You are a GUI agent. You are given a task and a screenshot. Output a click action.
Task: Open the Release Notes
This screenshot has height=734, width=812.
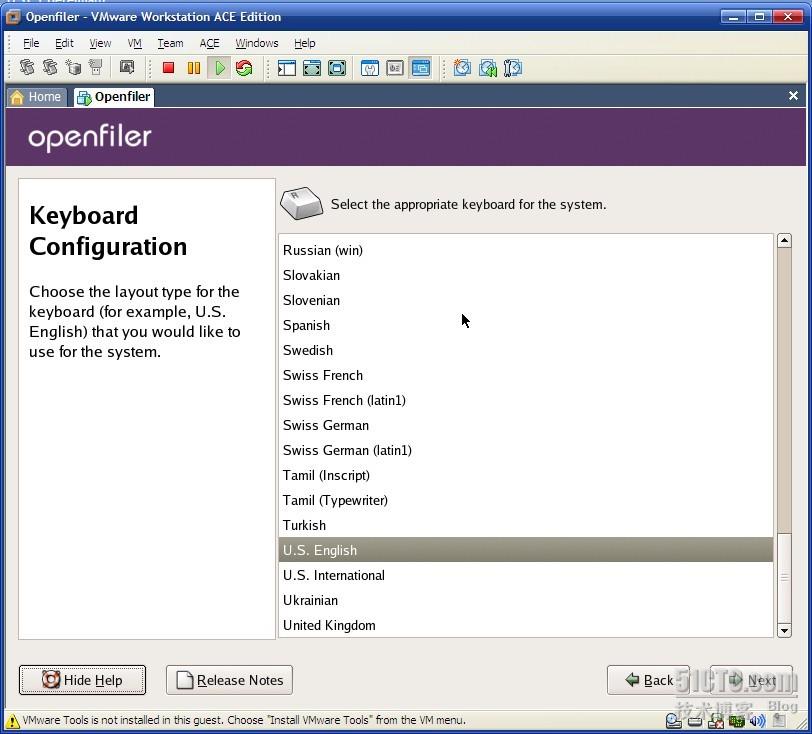click(x=229, y=680)
